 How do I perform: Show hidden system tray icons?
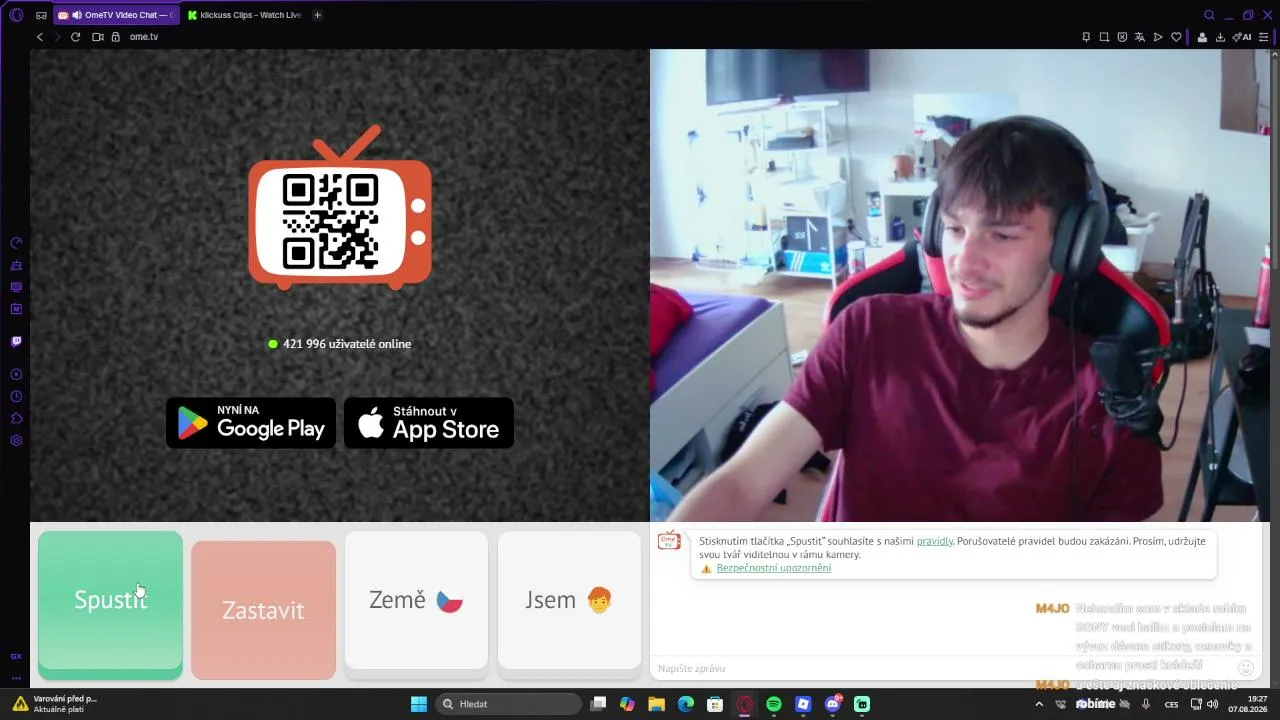pos(1039,704)
